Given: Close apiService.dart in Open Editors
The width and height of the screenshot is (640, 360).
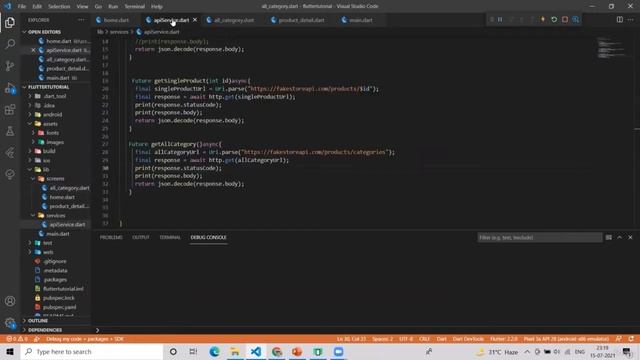Looking at the screenshot, I should click(33, 50).
